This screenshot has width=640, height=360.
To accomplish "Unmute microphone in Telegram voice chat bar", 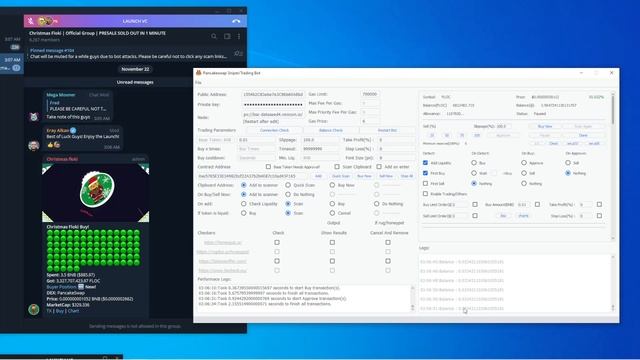I will point(31,21).
